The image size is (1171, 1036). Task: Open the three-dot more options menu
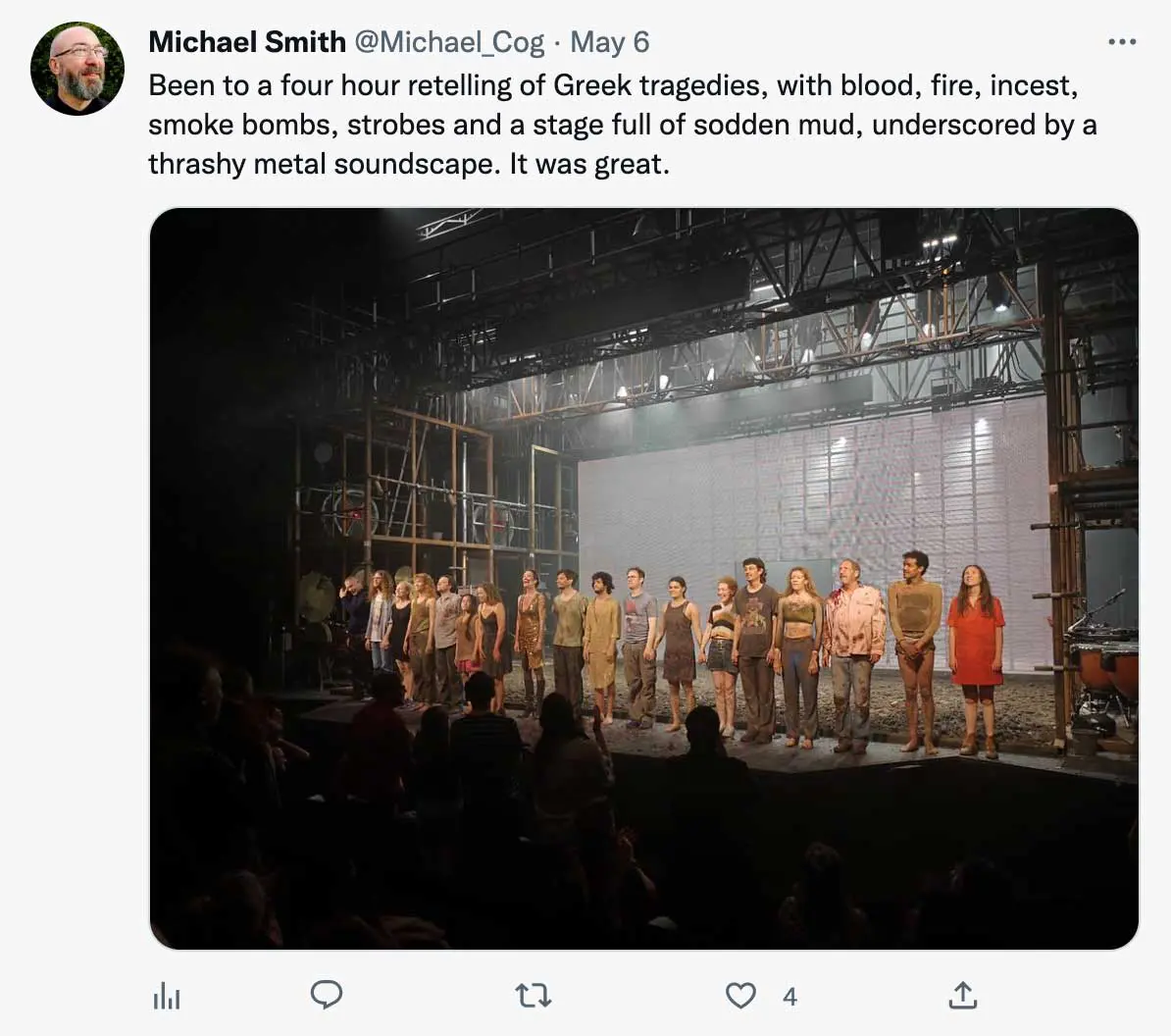pyautogui.click(x=1123, y=42)
